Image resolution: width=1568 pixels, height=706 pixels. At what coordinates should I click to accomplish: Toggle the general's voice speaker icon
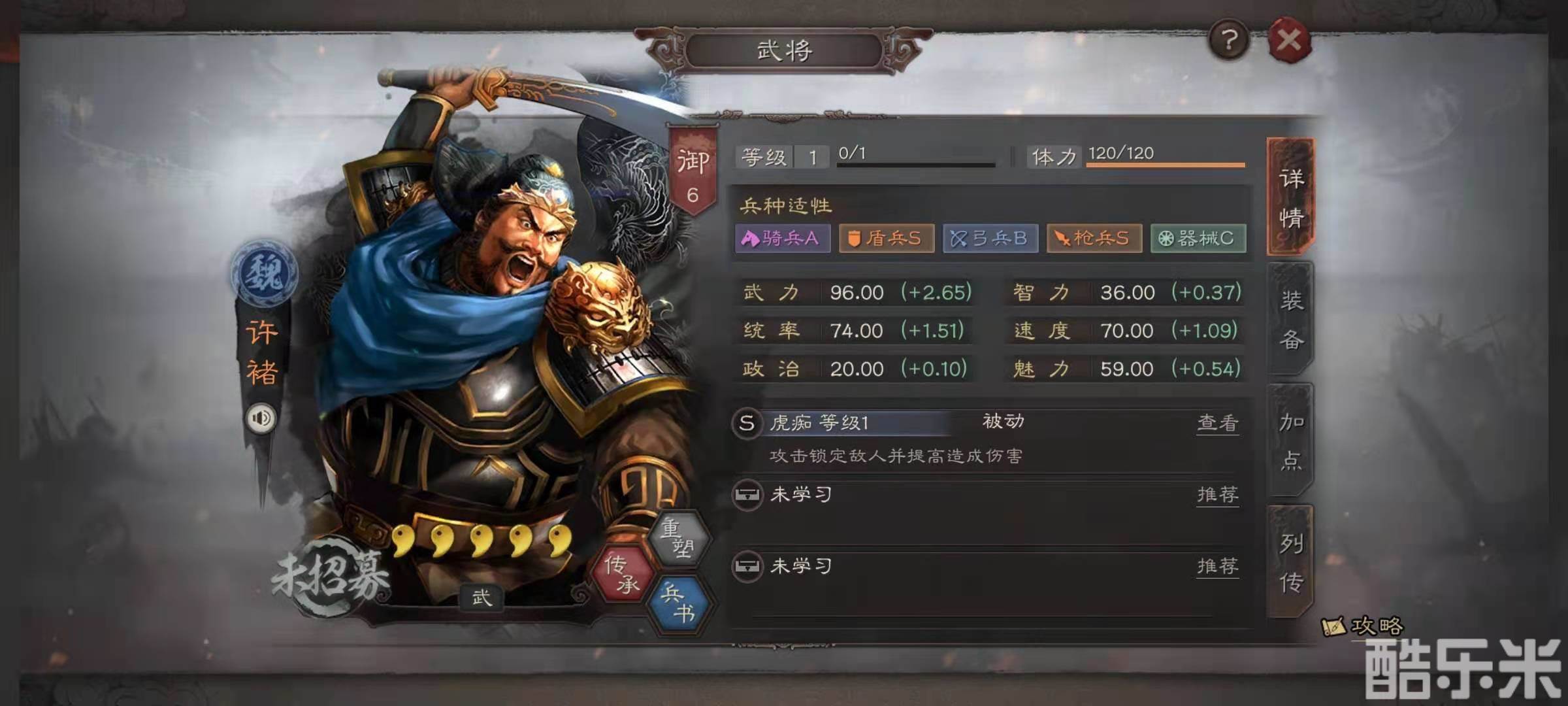261,418
